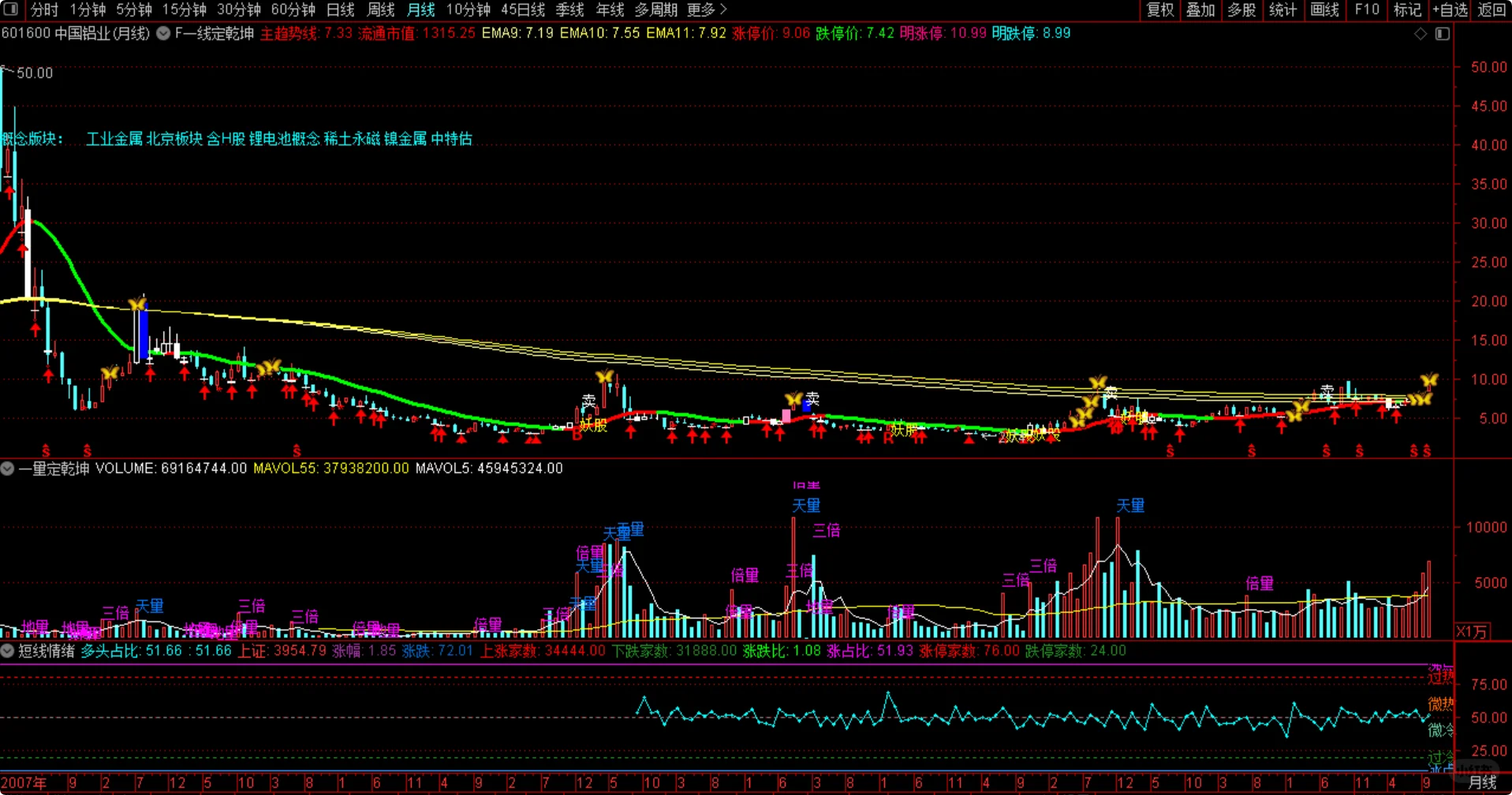Click the 涨停家数: 76.00 readout
The height and width of the screenshot is (795, 1512).
click(969, 651)
